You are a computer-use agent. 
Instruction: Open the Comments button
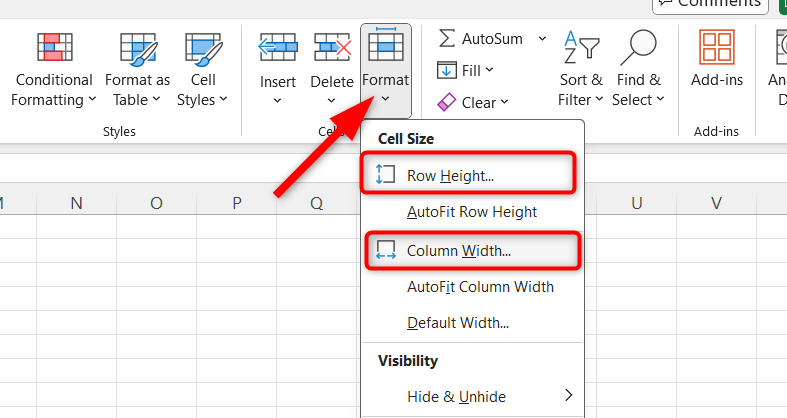click(710, 4)
